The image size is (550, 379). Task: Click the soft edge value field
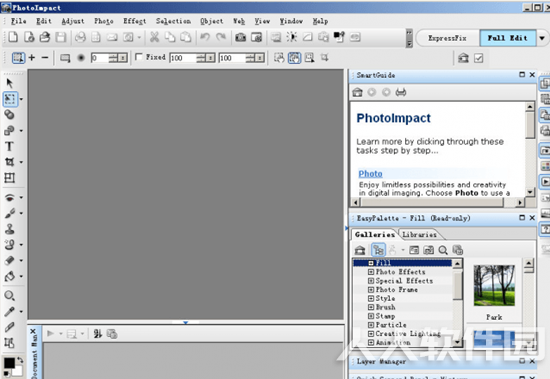99,58
